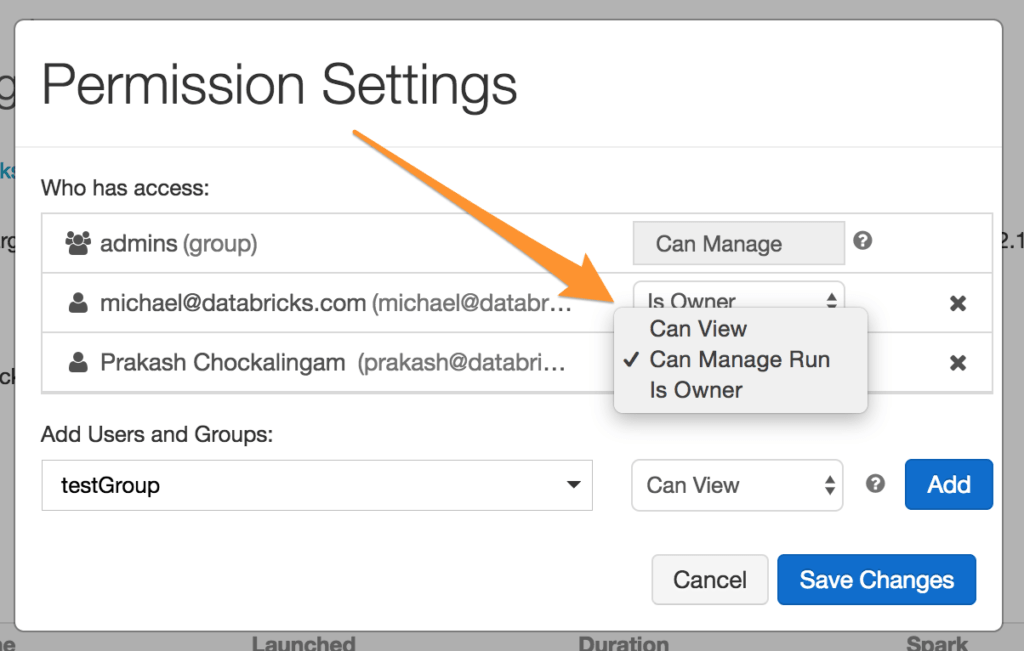Click Prakash Chockalingam user icon
1024x651 pixels.
tap(77, 362)
